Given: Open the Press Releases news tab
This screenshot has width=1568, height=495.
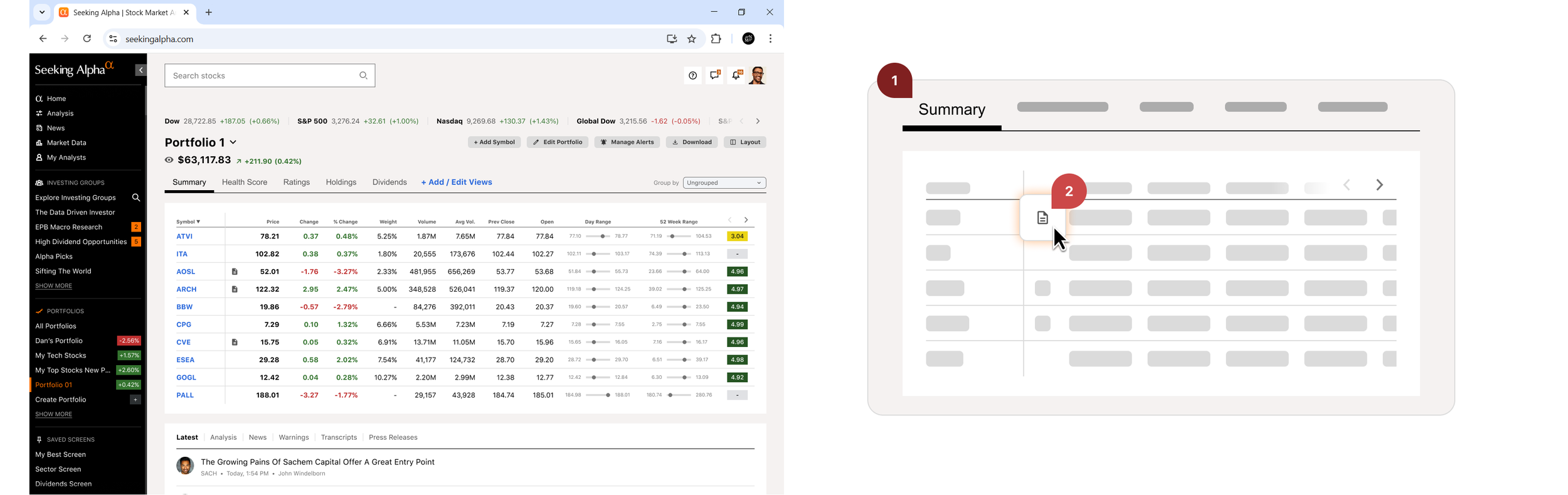Looking at the screenshot, I should point(393,437).
